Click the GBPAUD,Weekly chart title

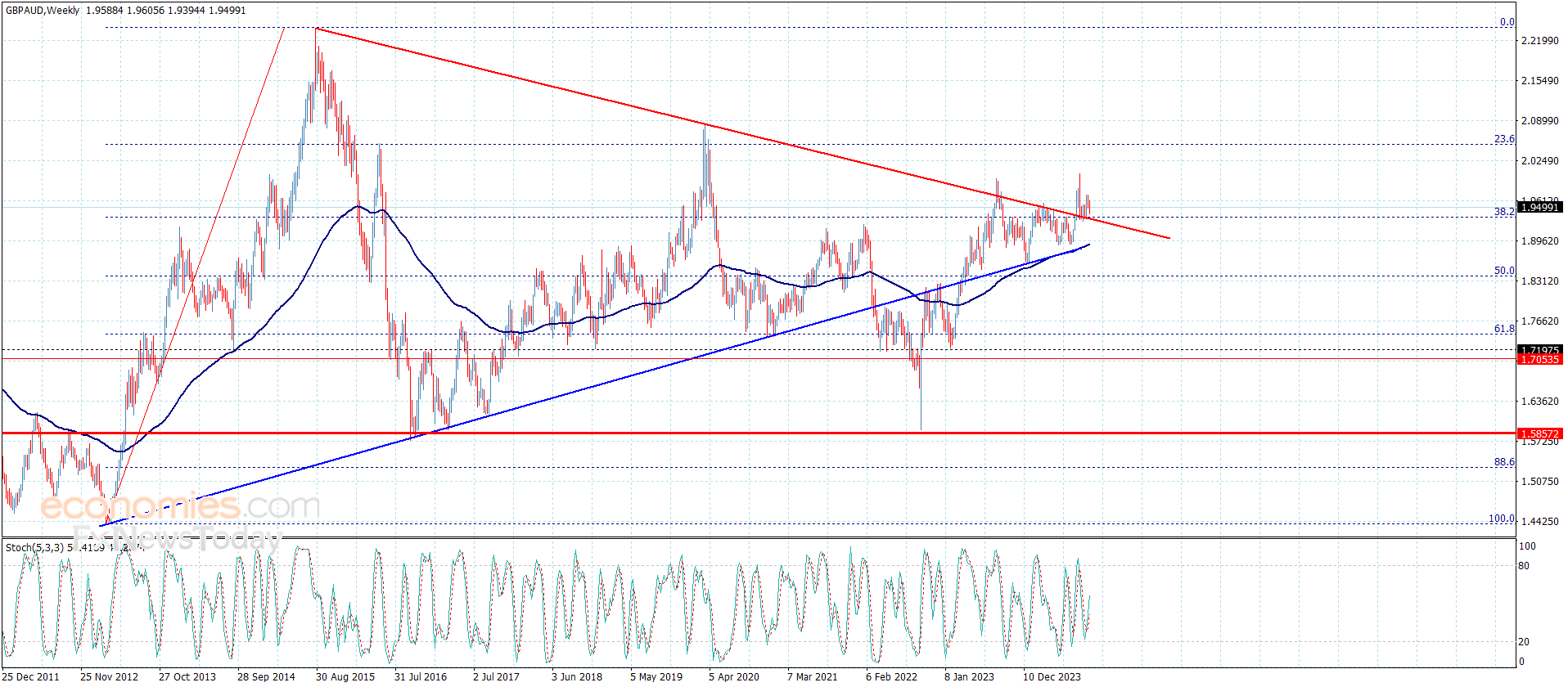43,11
